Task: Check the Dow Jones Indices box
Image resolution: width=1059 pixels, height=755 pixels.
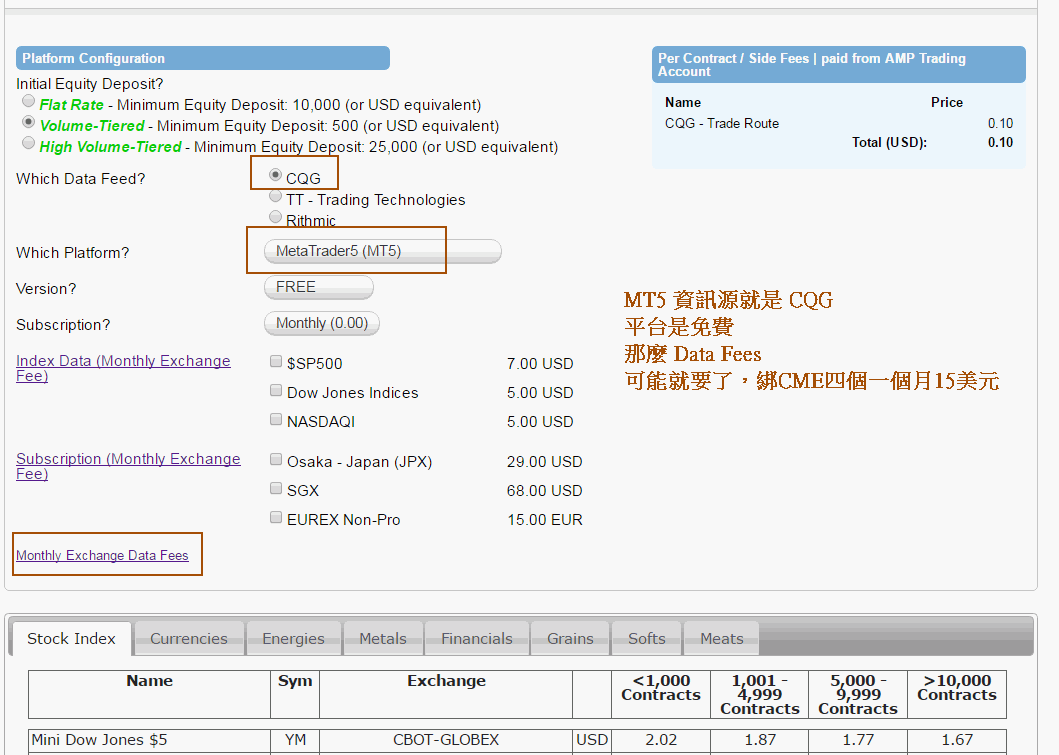Action: coord(276,390)
